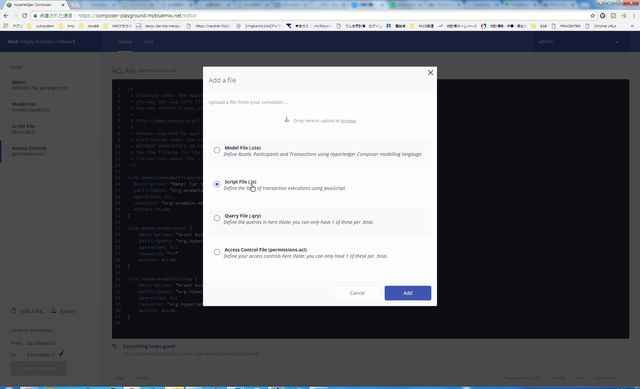This screenshot has width=640, height=389.
Task: Select the Model File (.cto) radio button
Action: 217,150
